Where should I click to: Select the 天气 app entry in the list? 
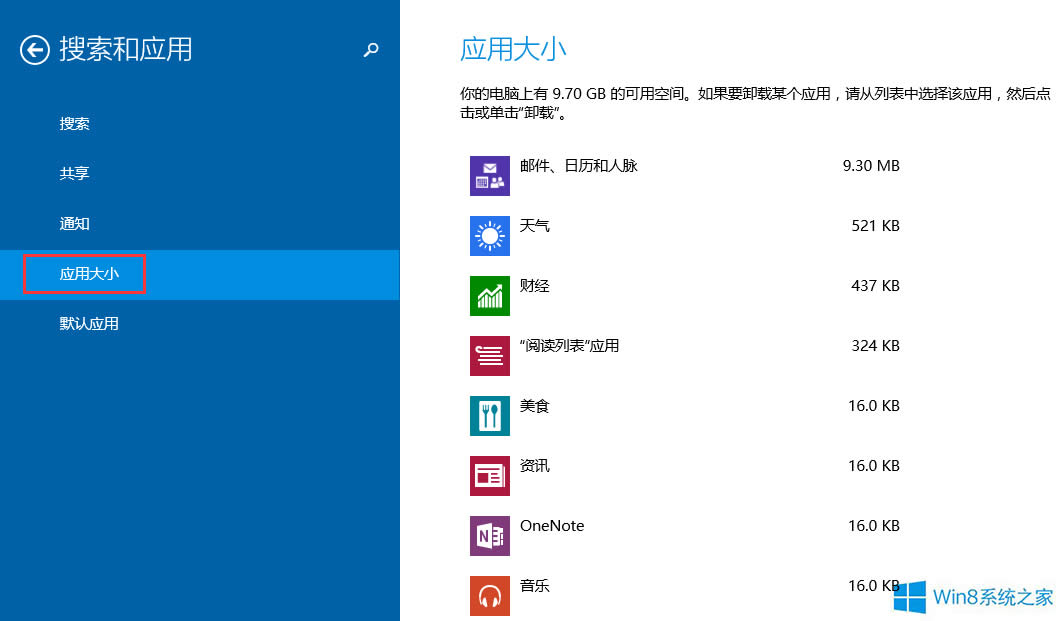tap(537, 225)
